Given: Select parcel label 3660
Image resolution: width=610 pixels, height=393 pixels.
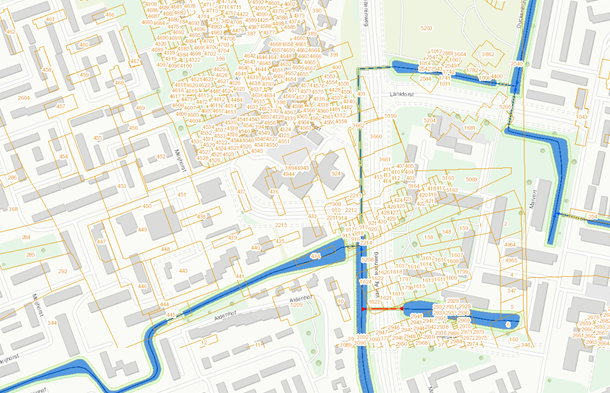Looking at the screenshot, I should coord(376,137).
